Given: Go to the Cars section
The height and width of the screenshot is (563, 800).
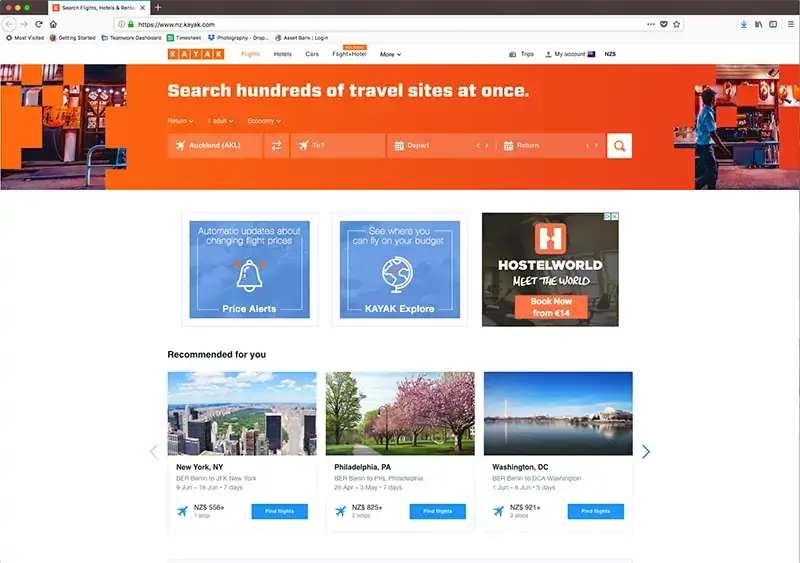Looking at the screenshot, I should [x=312, y=54].
